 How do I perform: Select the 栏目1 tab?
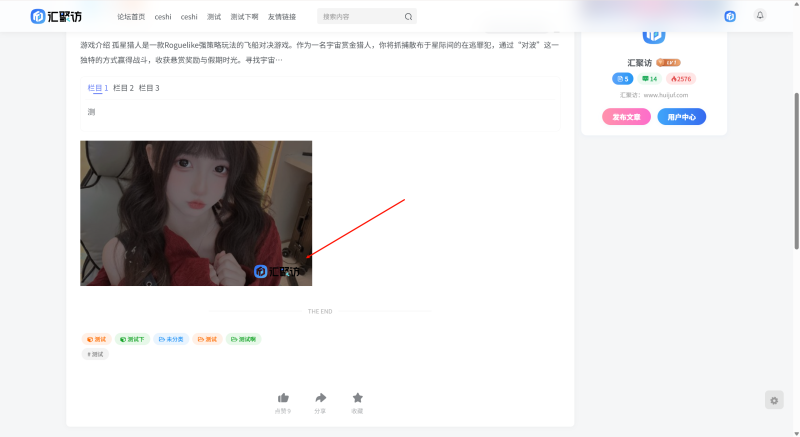click(98, 88)
